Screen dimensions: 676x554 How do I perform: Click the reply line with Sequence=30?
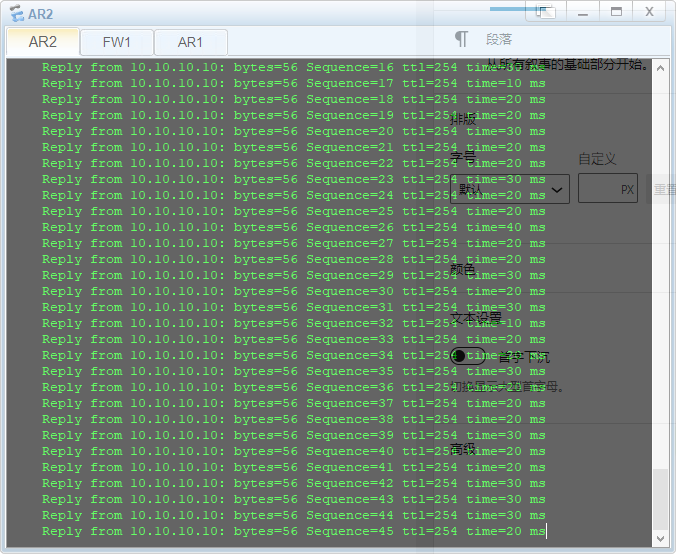point(293,291)
